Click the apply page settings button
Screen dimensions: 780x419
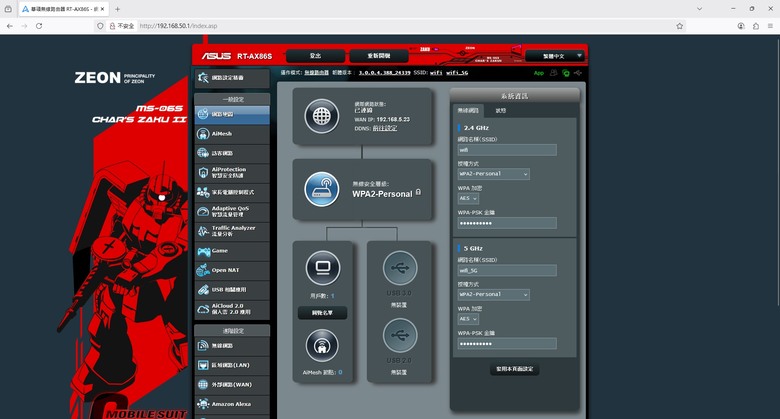coord(514,369)
